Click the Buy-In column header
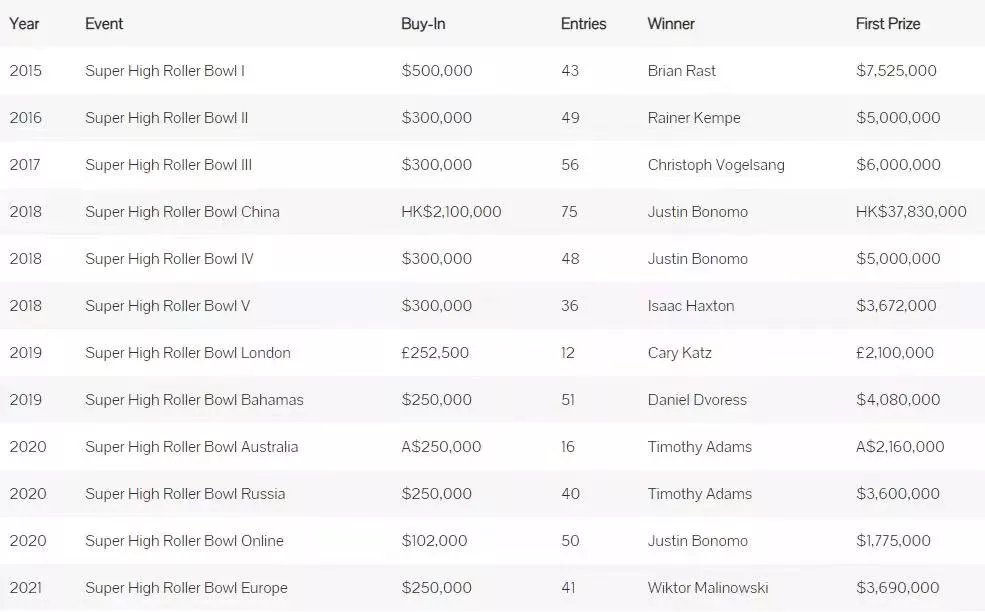This screenshot has width=985, height=612. pyautogui.click(x=423, y=24)
